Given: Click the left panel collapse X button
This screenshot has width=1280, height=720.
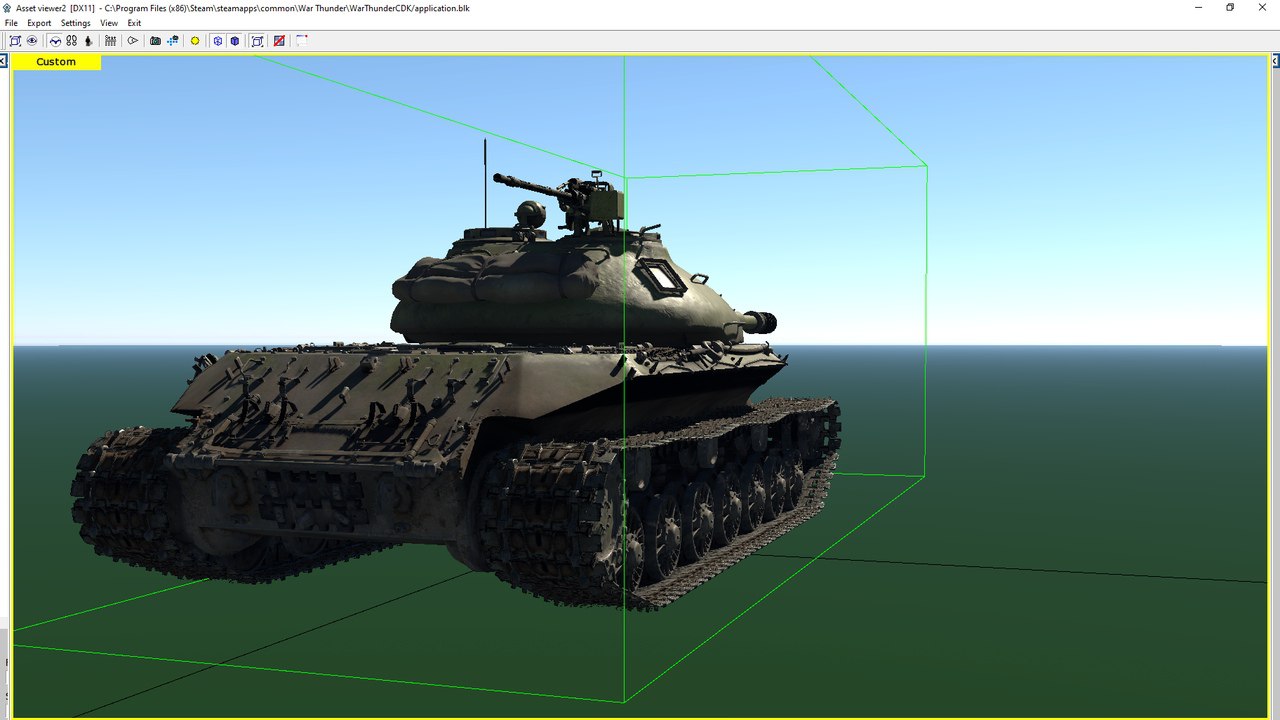Looking at the screenshot, I should [x=4, y=61].
